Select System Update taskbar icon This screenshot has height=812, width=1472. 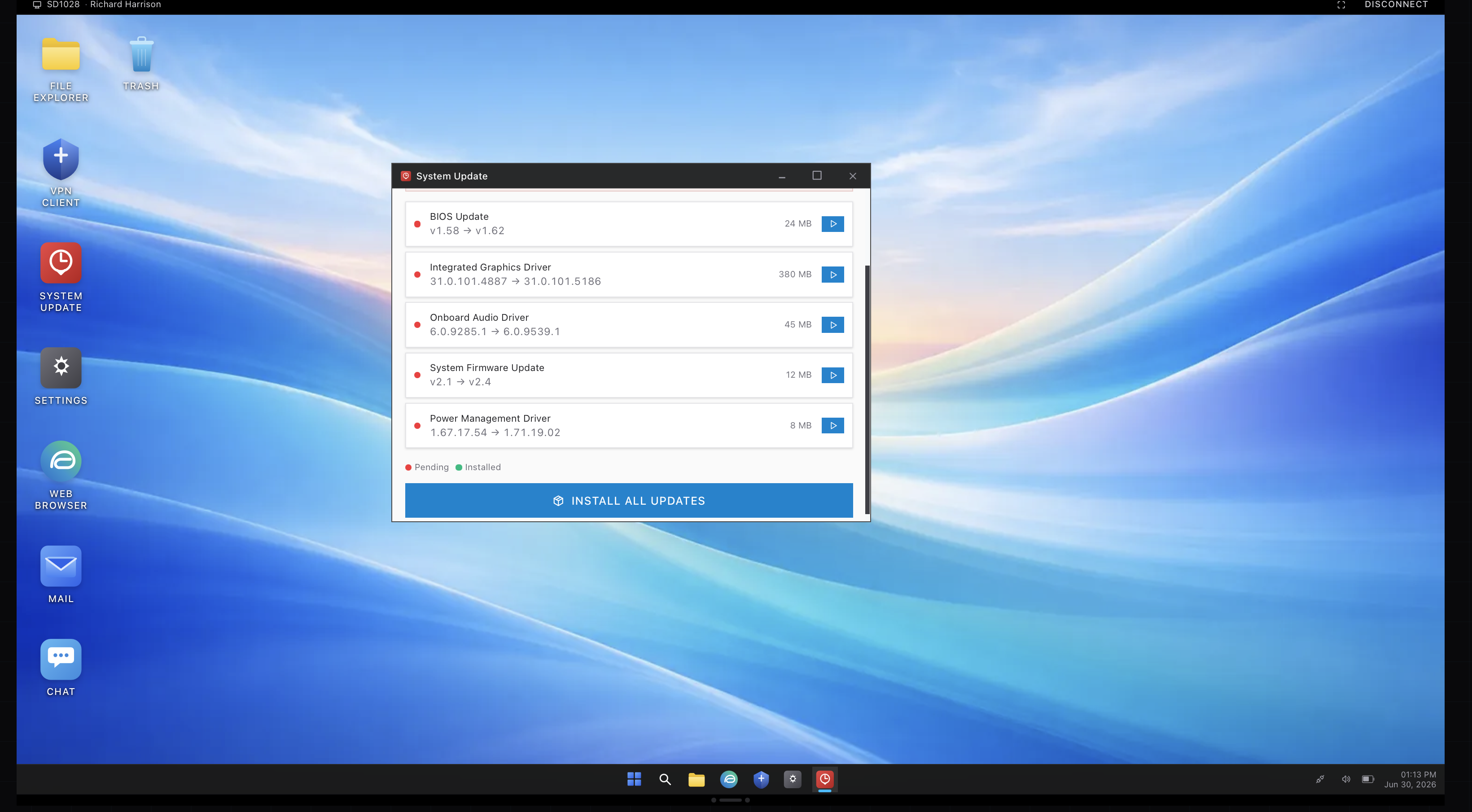[824, 779]
